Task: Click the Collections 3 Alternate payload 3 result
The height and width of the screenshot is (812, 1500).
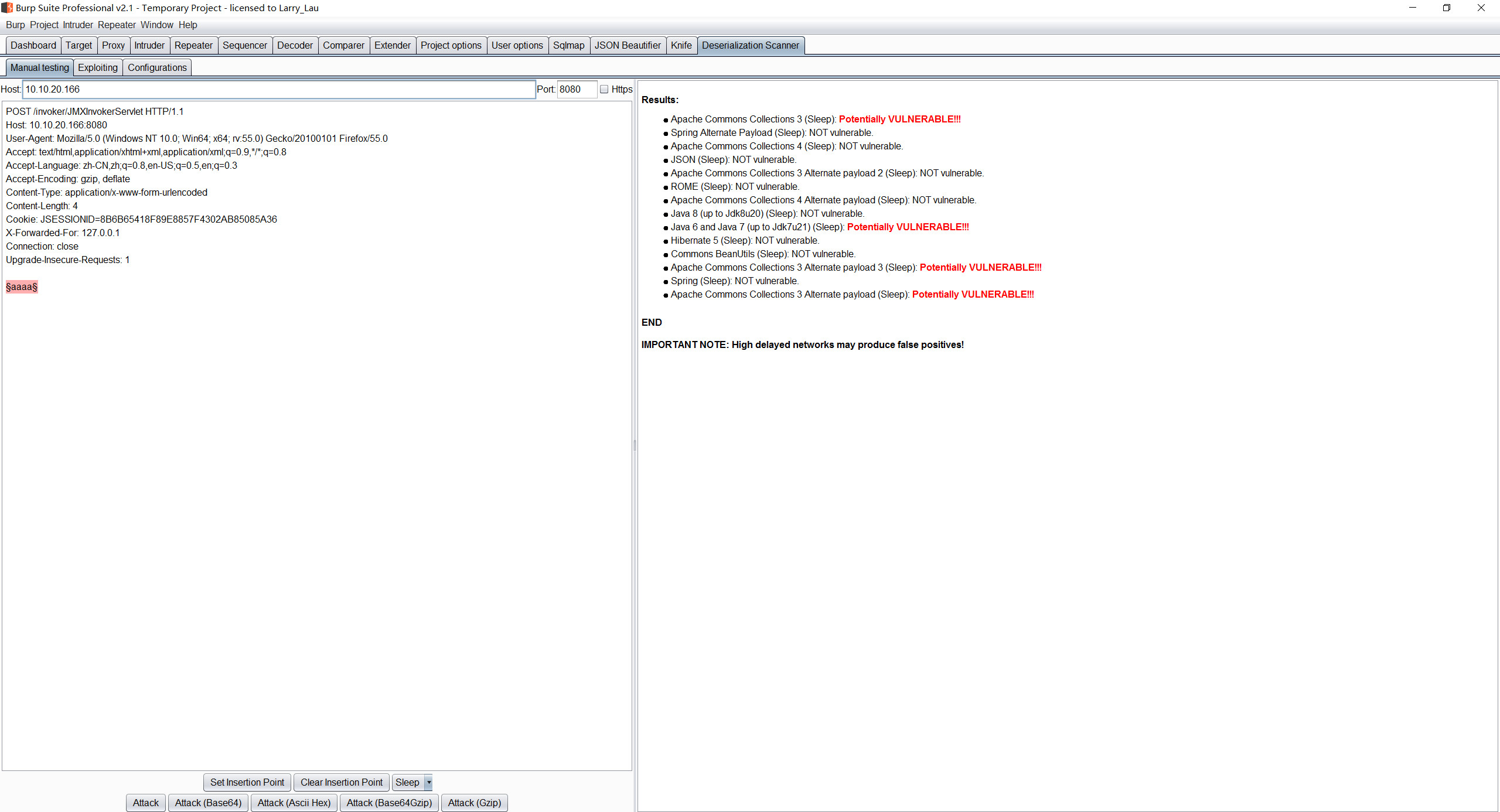Action: [856, 267]
